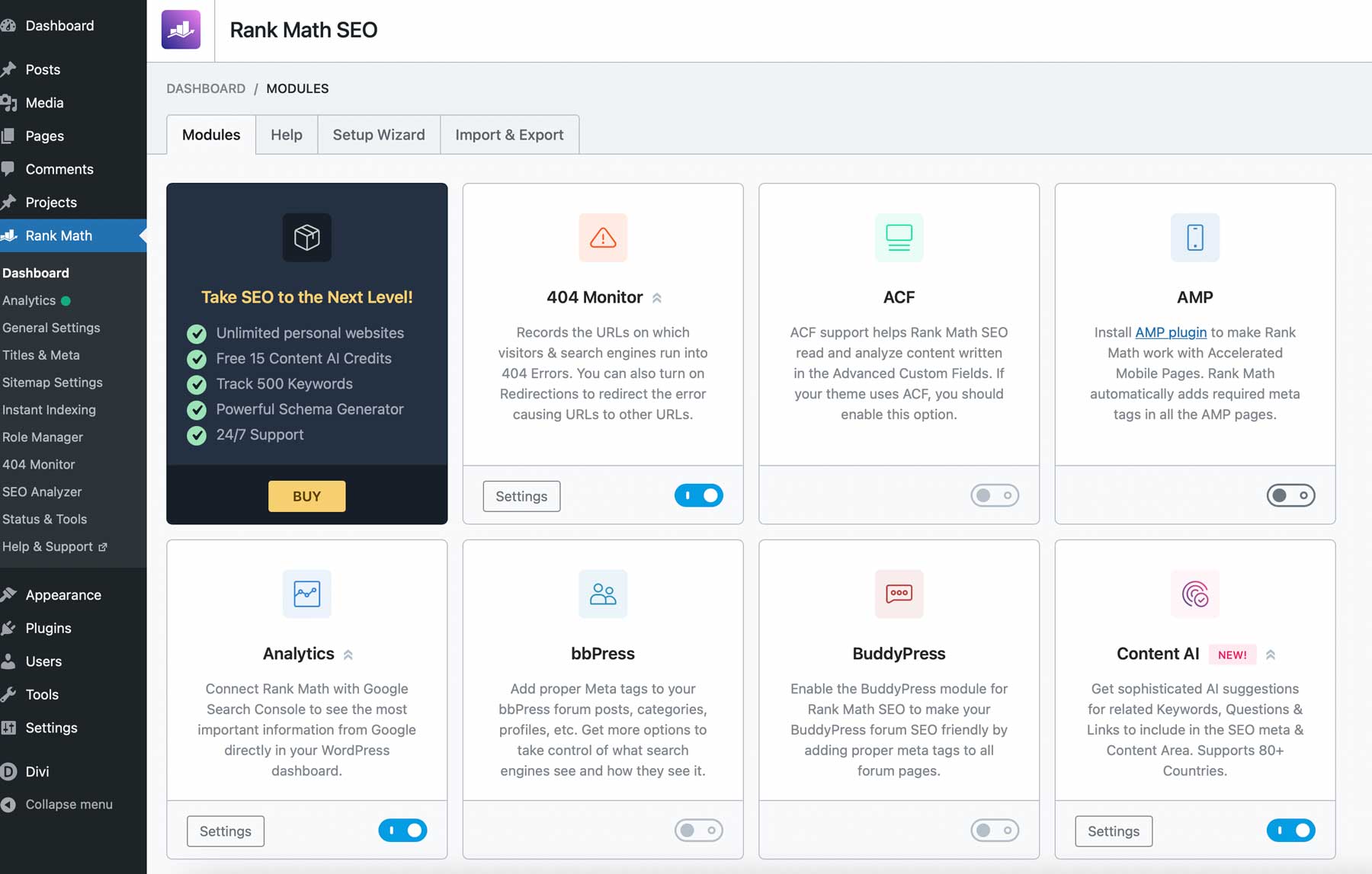Open Titles & Meta from the Rank Math menu
Image resolution: width=1372 pixels, height=874 pixels.
click(x=41, y=355)
